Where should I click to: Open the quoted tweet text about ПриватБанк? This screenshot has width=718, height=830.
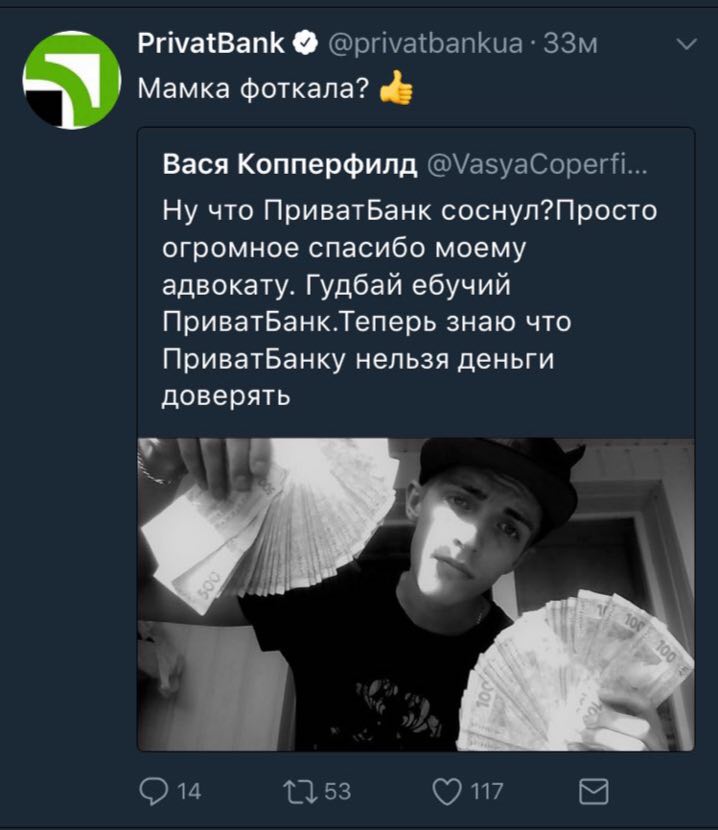[409, 303]
